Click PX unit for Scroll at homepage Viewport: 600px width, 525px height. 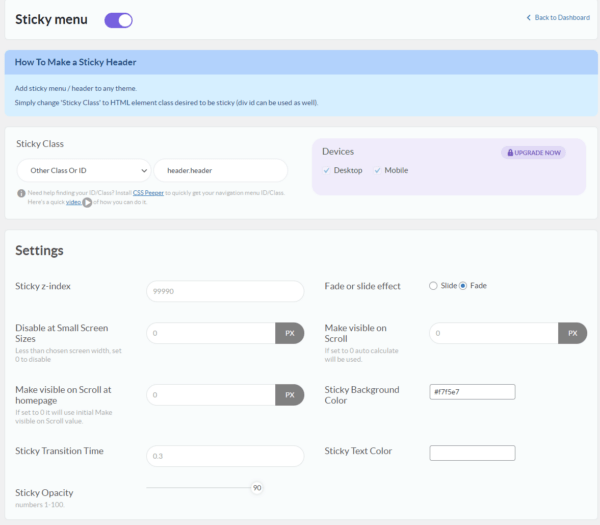point(289,395)
